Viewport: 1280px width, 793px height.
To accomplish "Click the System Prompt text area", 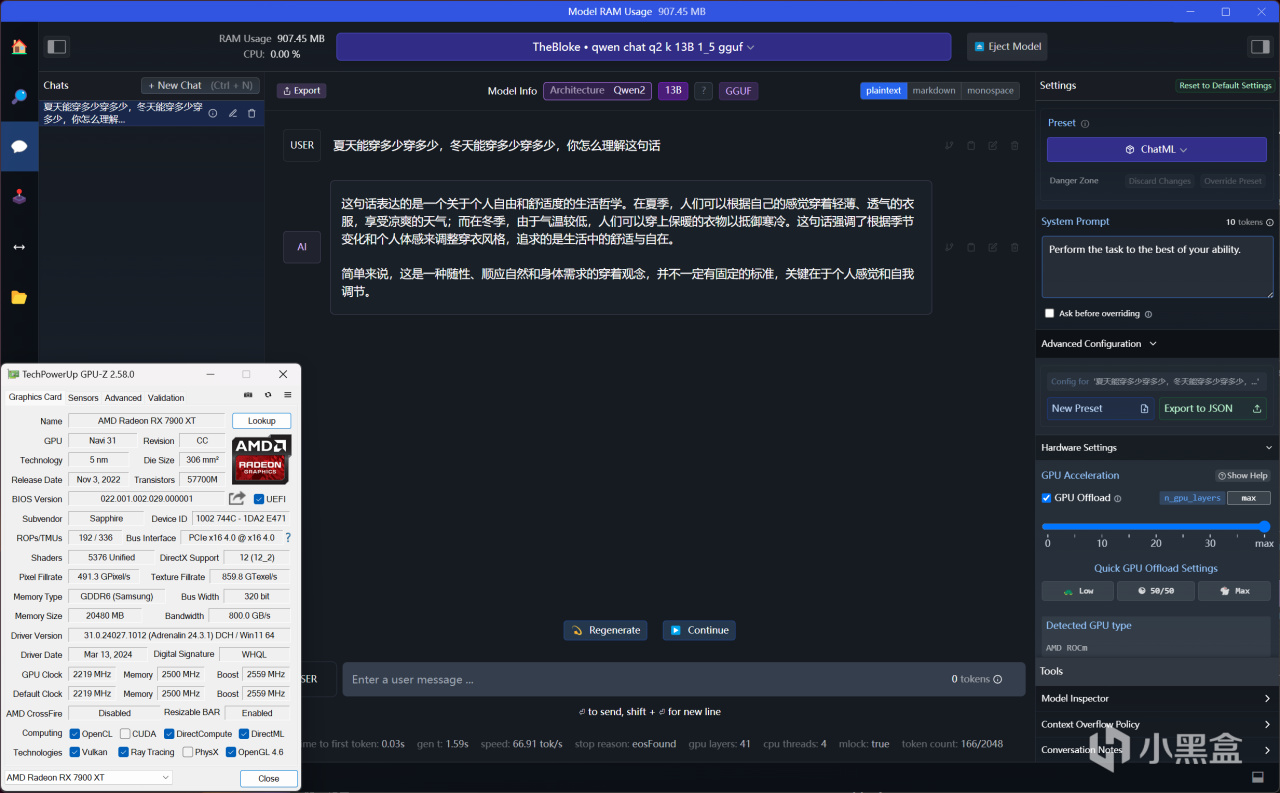I will point(1157,267).
